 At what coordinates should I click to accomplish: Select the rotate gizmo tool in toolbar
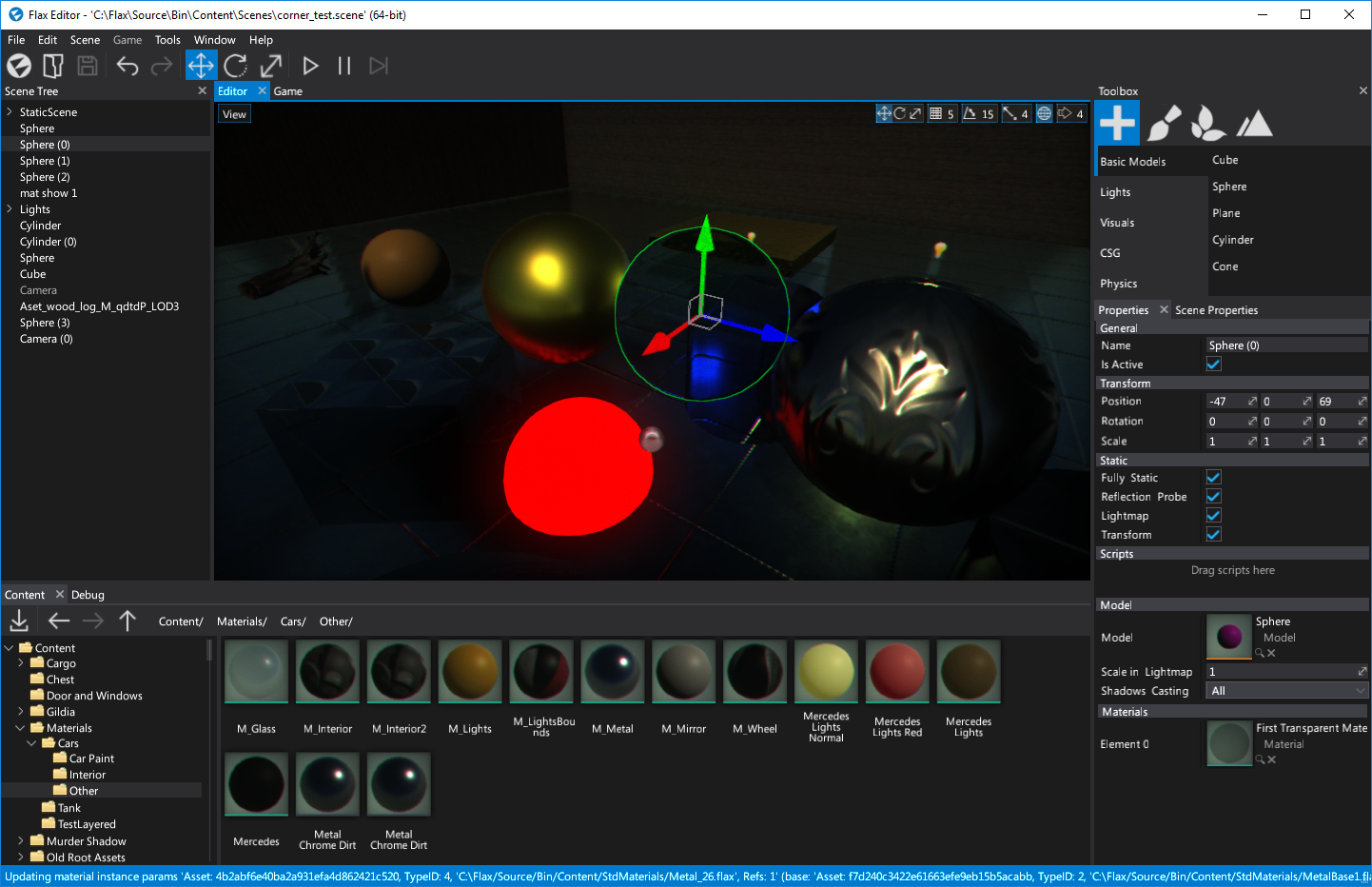pos(236,66)
